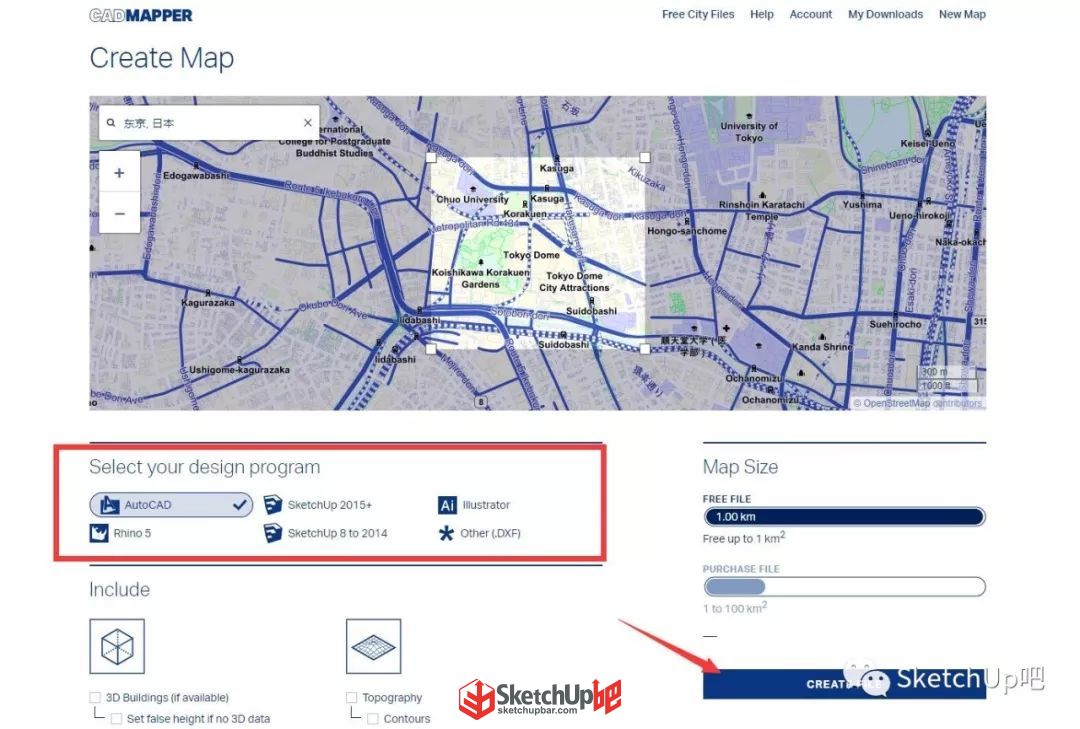Viewport: 1080px width, 729px height.
Task: Open Free City Files page
Action: 698,14
